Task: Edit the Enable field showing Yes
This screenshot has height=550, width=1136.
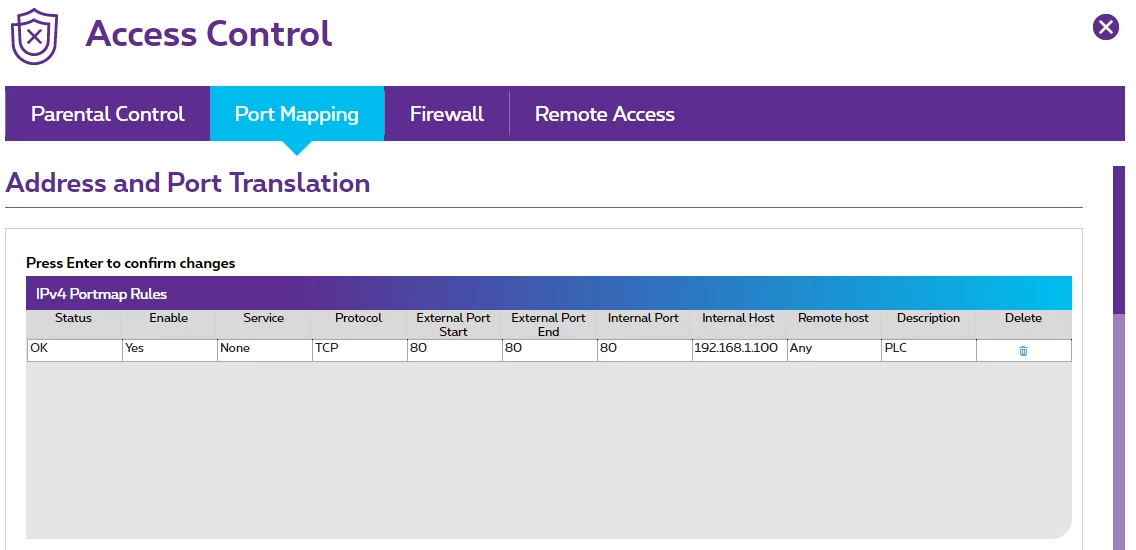Action: point(168,349)
